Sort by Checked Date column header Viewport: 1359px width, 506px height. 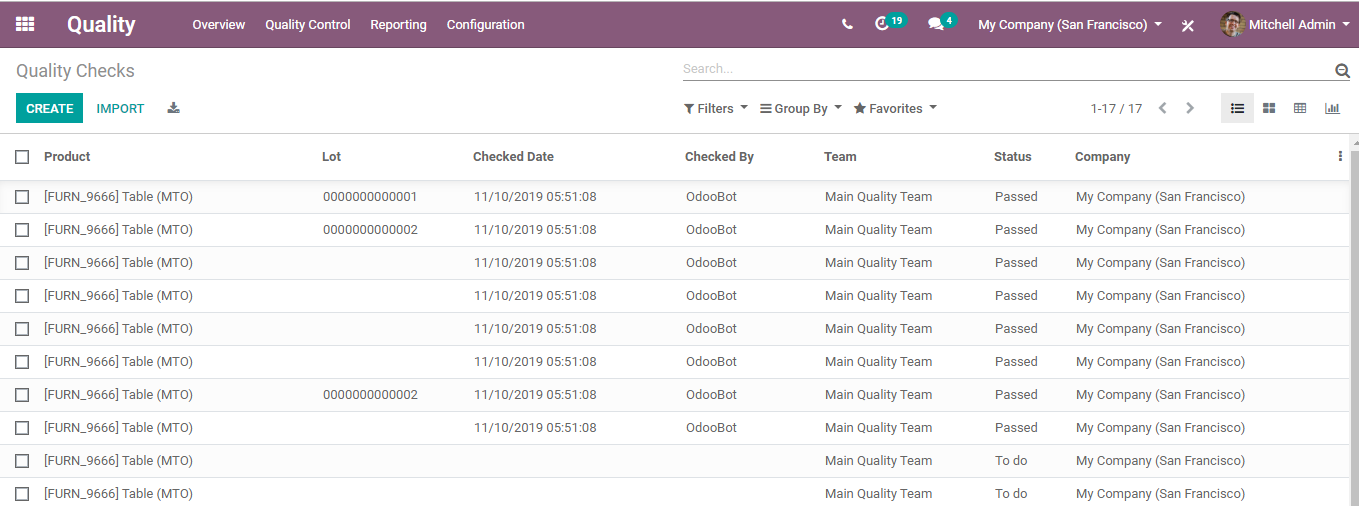point(513,157)
